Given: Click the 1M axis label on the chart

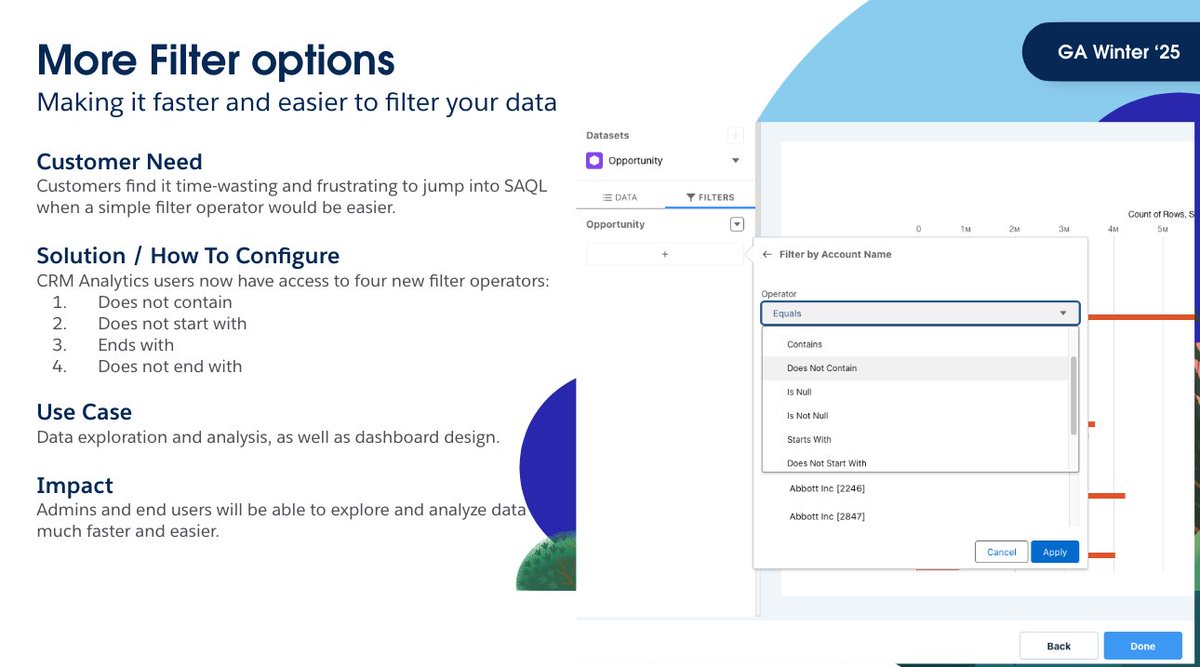Looking at the screenshot, I should pyautogui.click(x=966, y=230).
